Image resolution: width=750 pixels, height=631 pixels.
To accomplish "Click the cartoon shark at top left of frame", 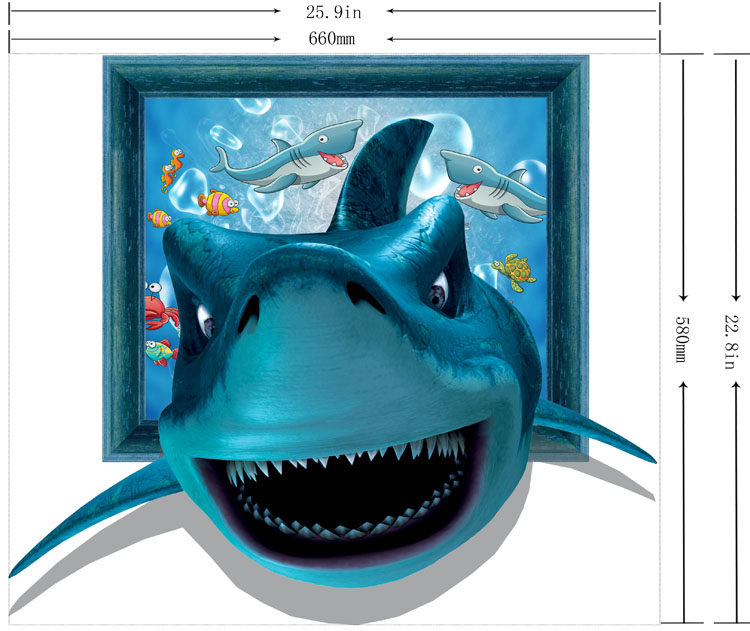I will pyautogui.click(x=287, y=155).
